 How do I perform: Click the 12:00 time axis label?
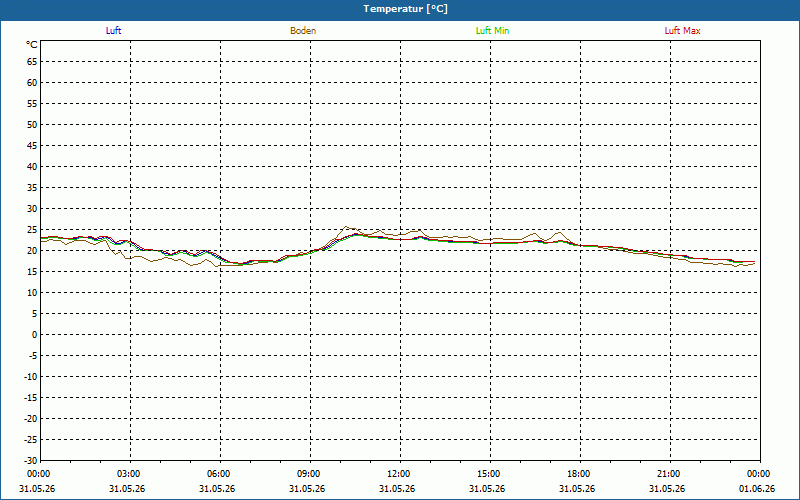click(398, 474)
